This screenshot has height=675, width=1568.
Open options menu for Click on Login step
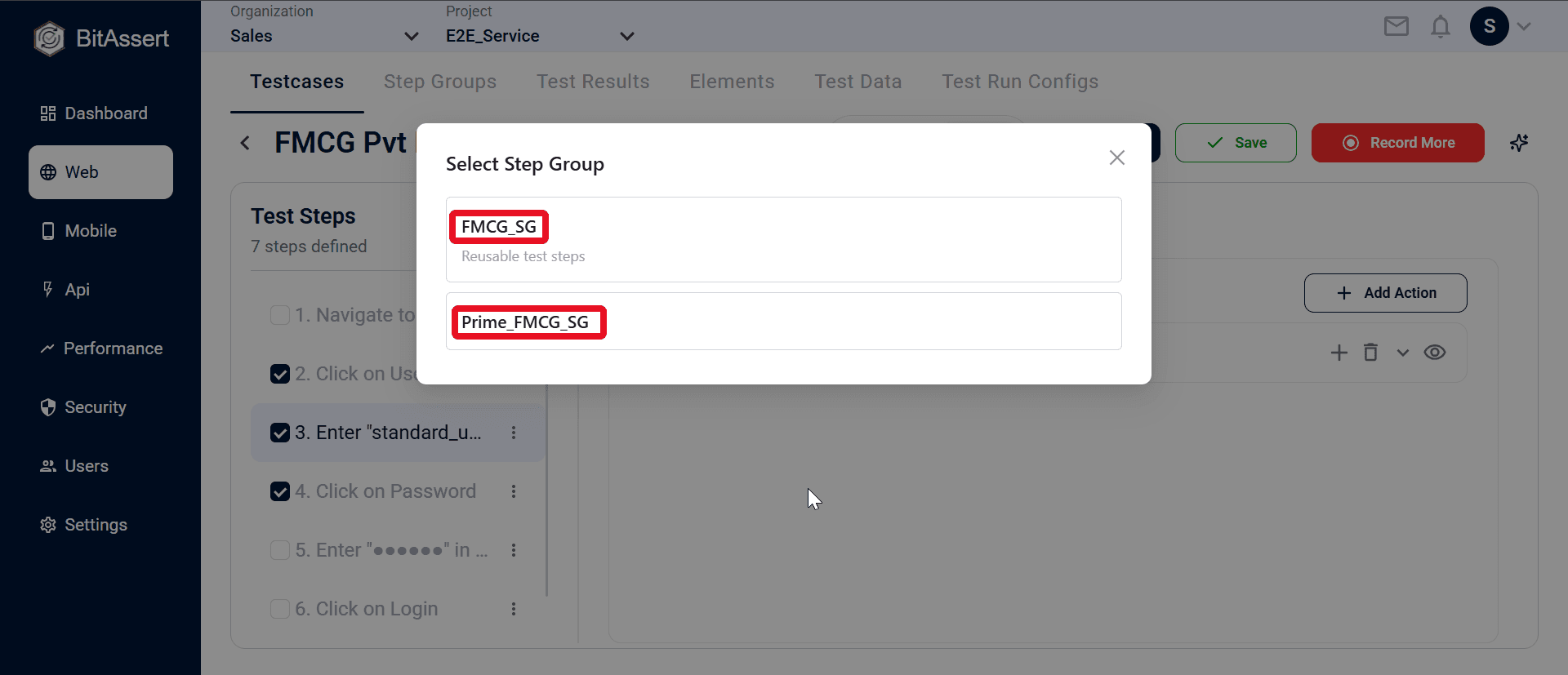pyautogui.click(x=514, y=609)
